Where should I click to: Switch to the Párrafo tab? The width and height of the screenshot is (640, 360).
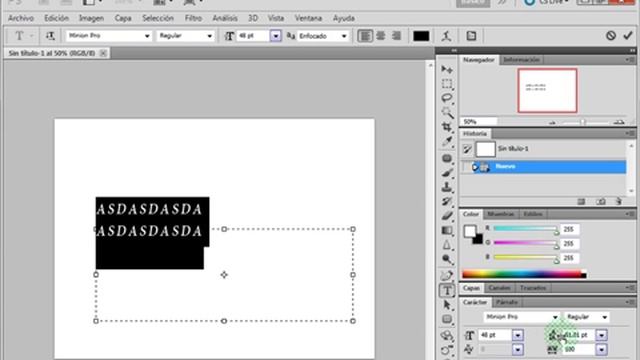click(507, 302)
